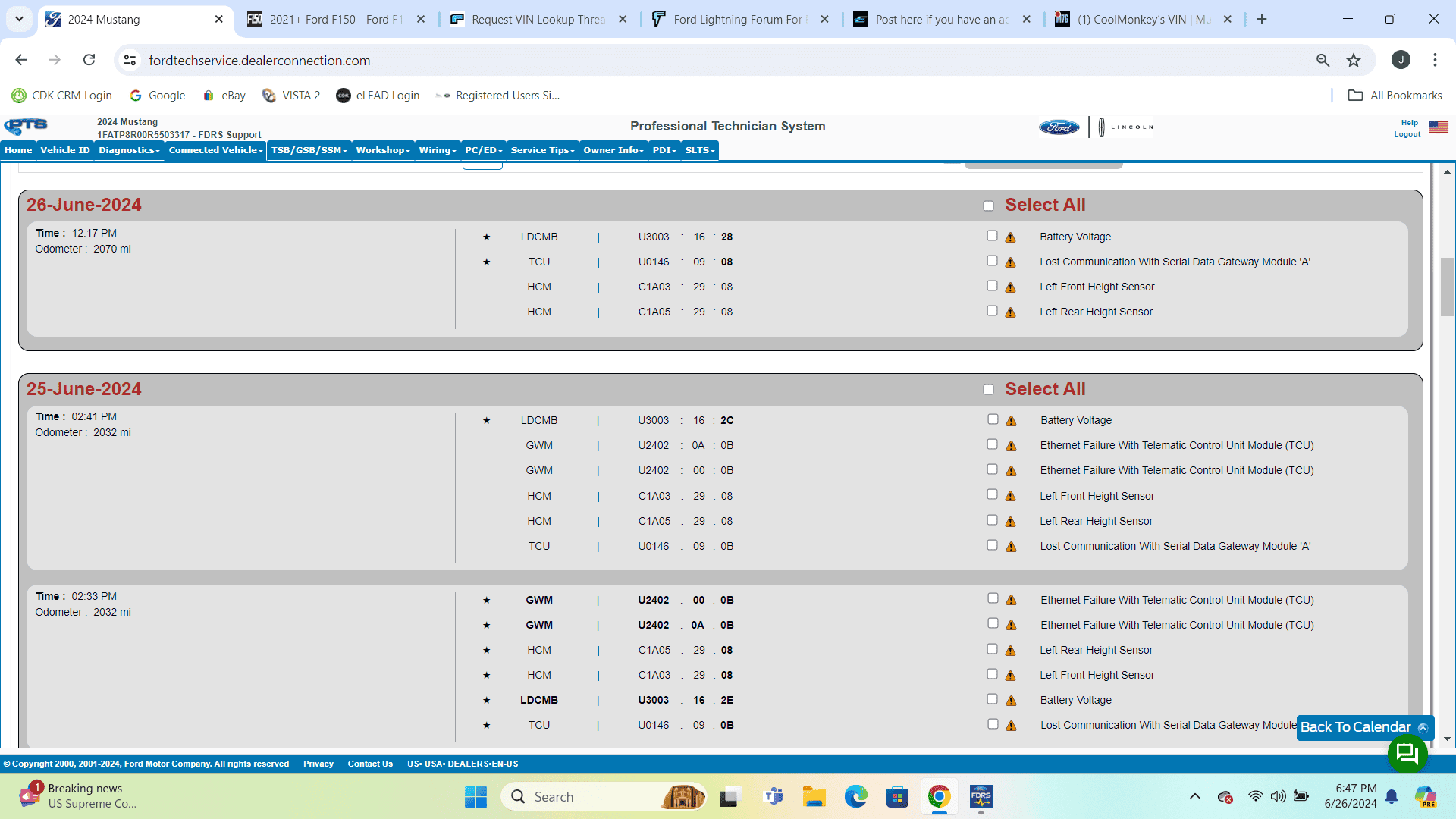Click warning icon beside 26-June Left Front Height Sensor
This screenshot has width=1456, height=819.
click(x=1010, y=287)
